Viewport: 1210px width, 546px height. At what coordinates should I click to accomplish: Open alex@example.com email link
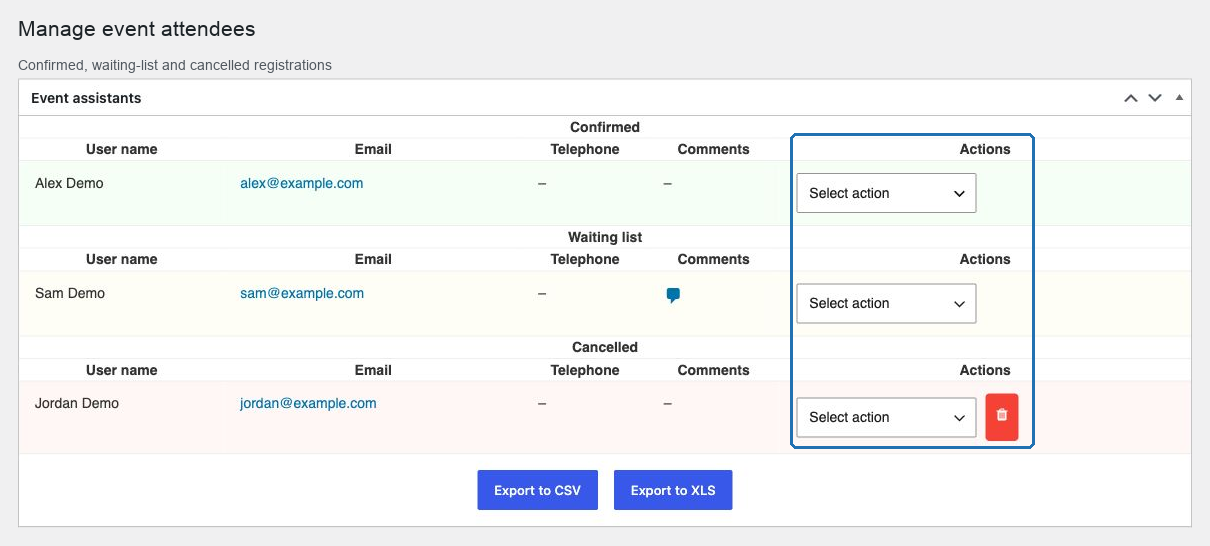tap(302, 183)
